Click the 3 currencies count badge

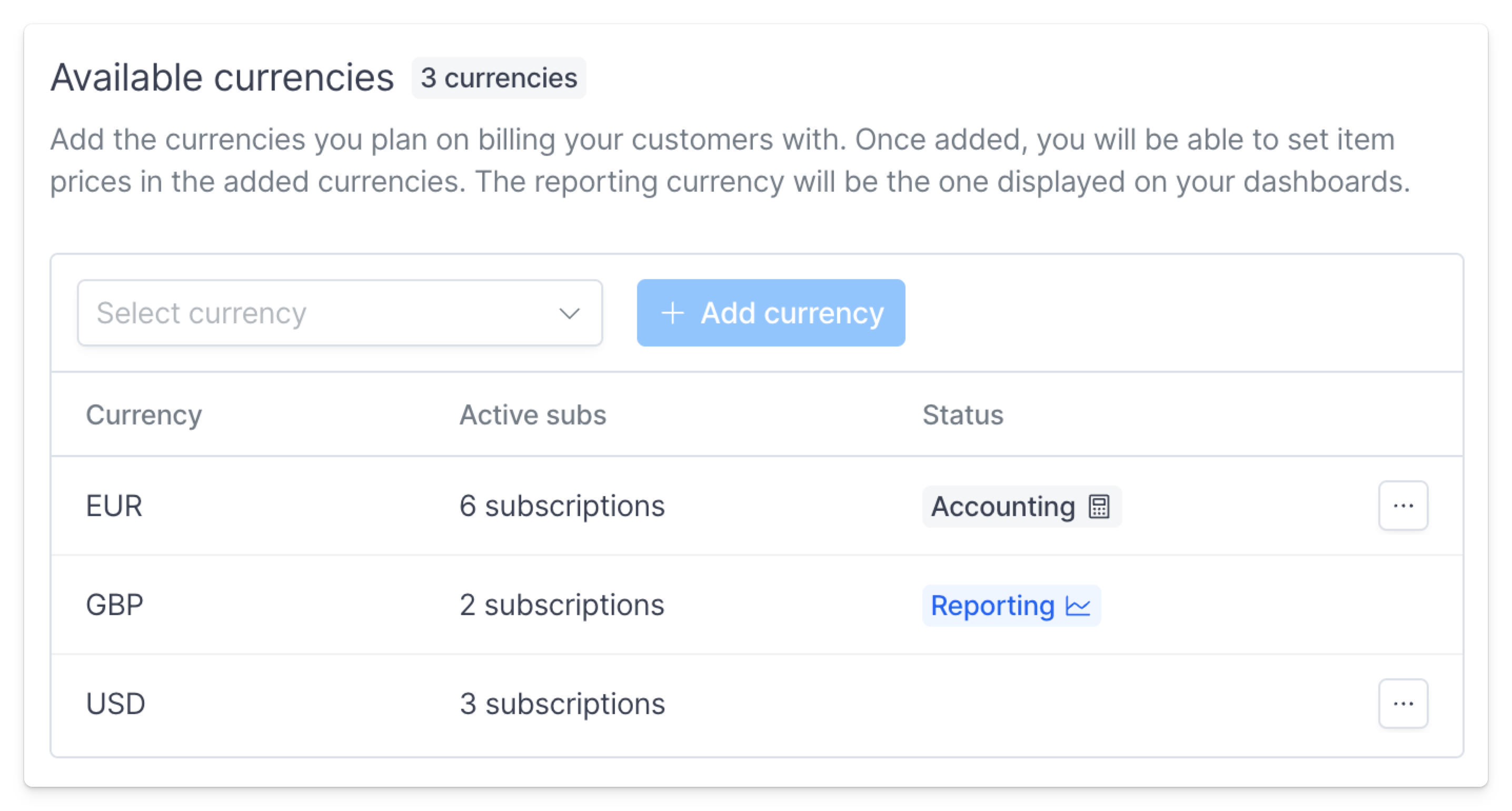pos(499,78)
